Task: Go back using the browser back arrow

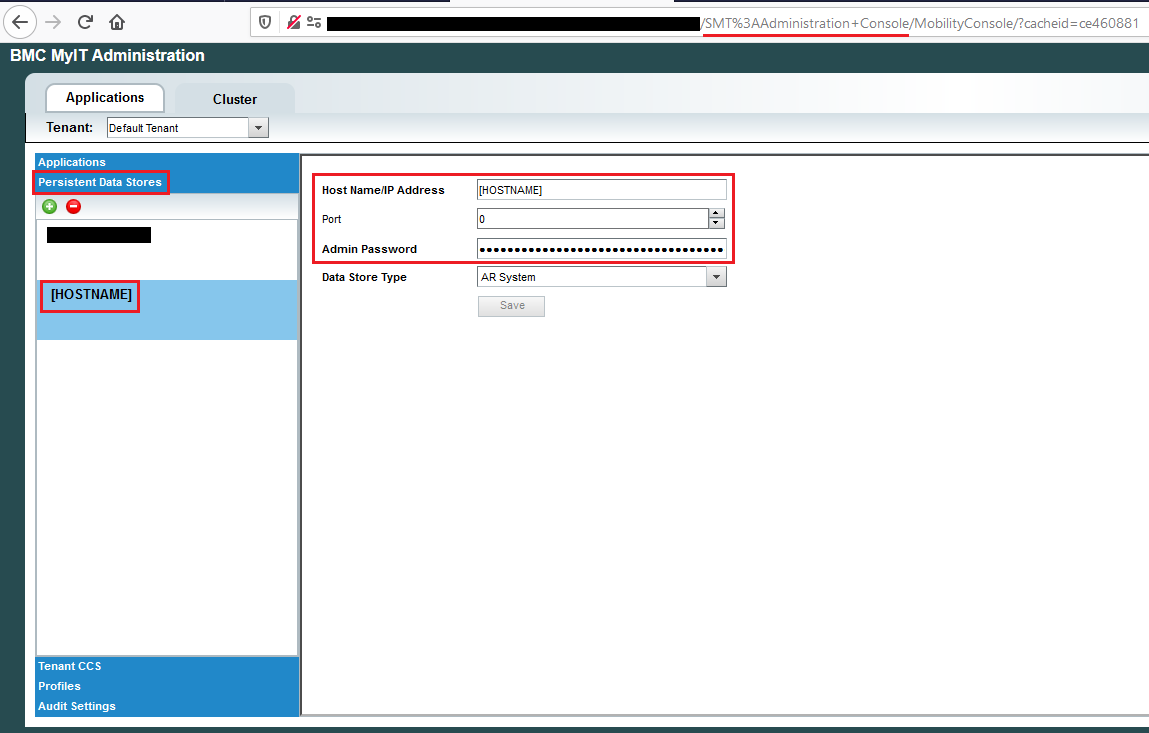Action: point(21,22)
